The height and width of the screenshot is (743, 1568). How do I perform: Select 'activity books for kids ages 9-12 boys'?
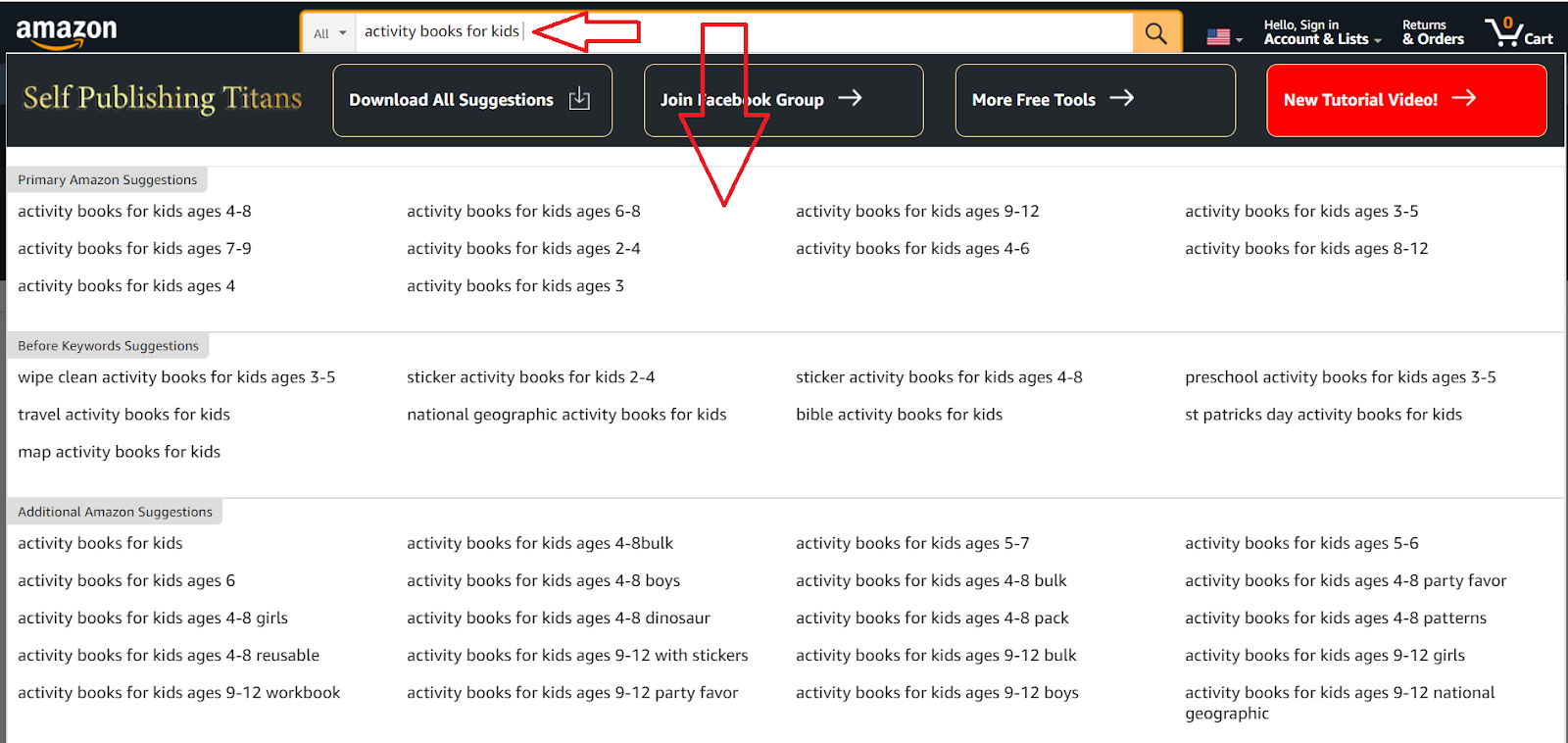click(937, 692)
